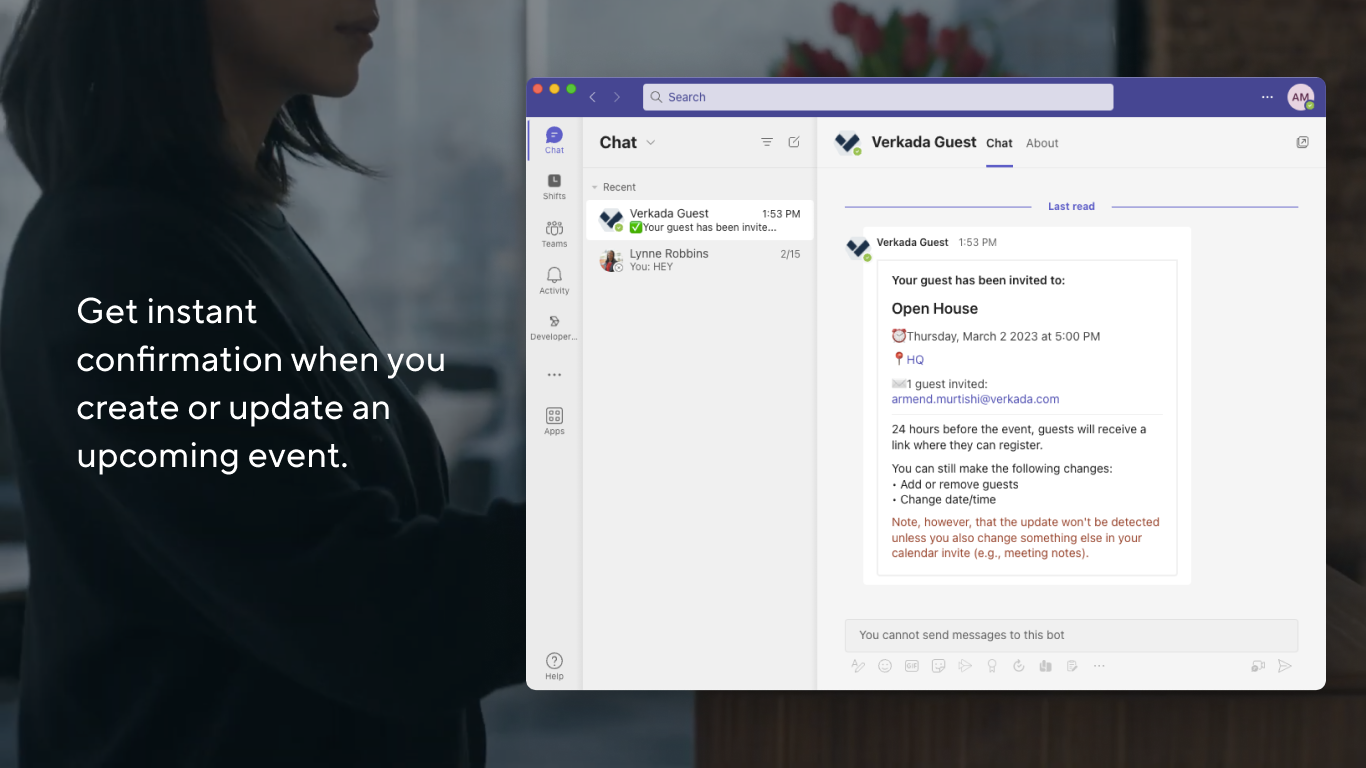Click the 2/15 date on Lynne Robbins row
This screenshot has height=768, width=1366.
click(x=790, y=254)
